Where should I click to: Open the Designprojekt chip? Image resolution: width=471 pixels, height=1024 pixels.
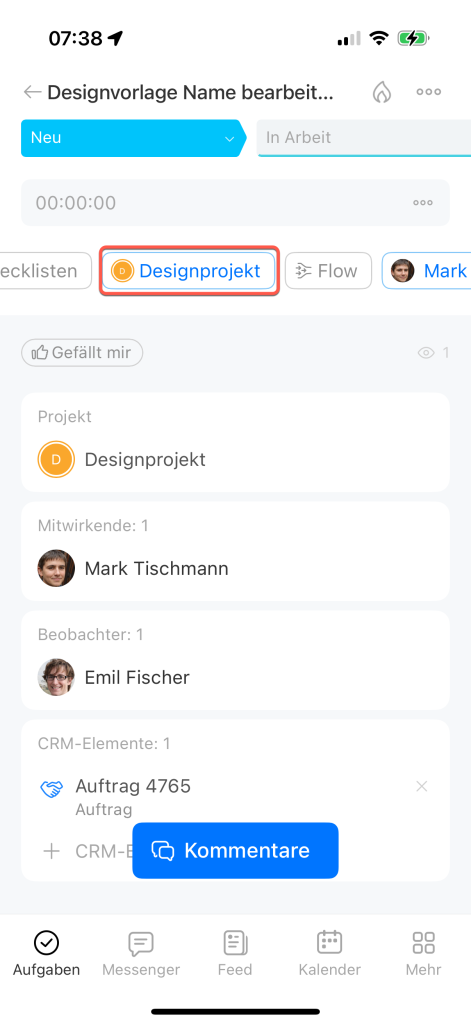[189, 270]
